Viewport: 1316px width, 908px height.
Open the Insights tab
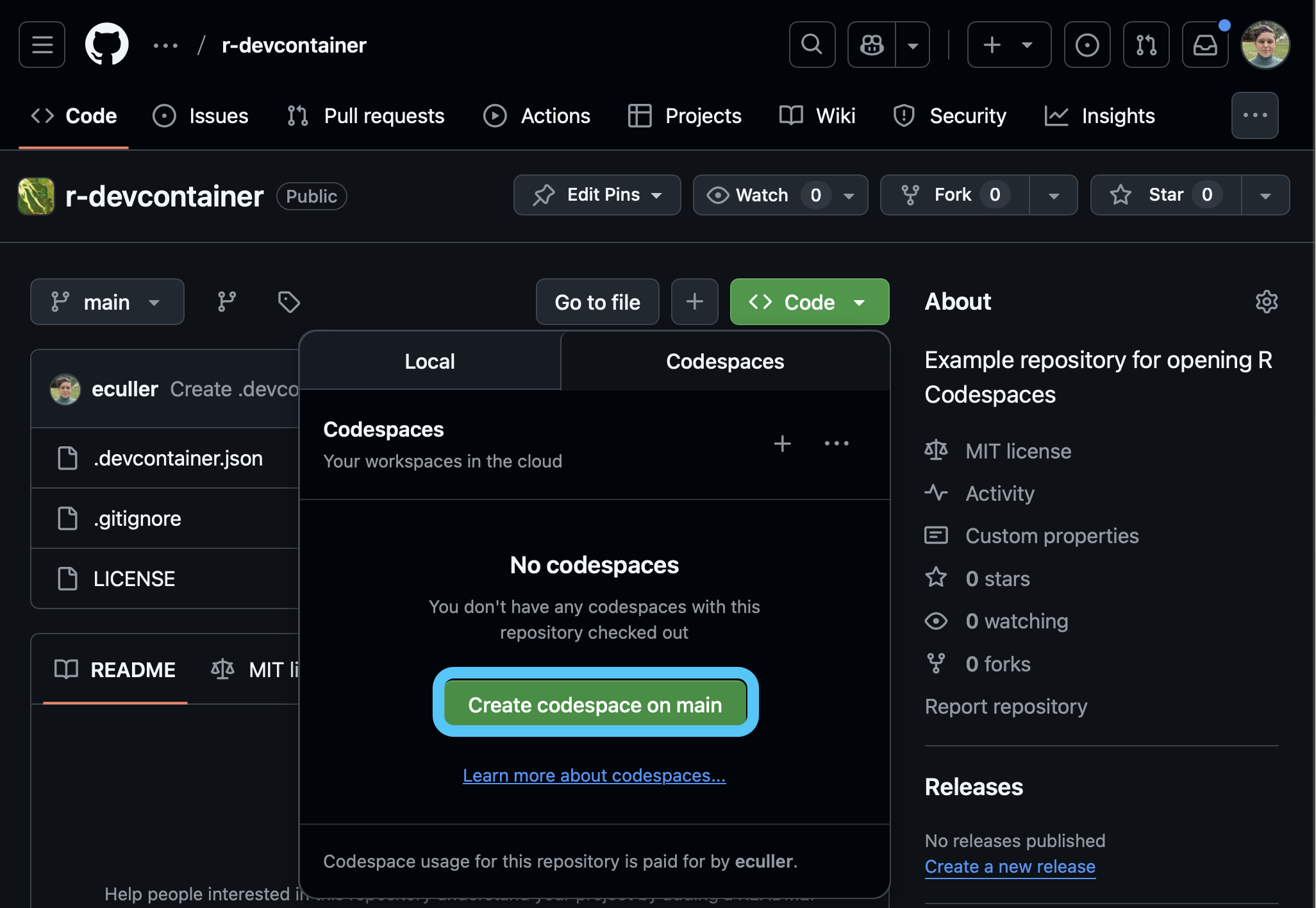point(1100,116)
